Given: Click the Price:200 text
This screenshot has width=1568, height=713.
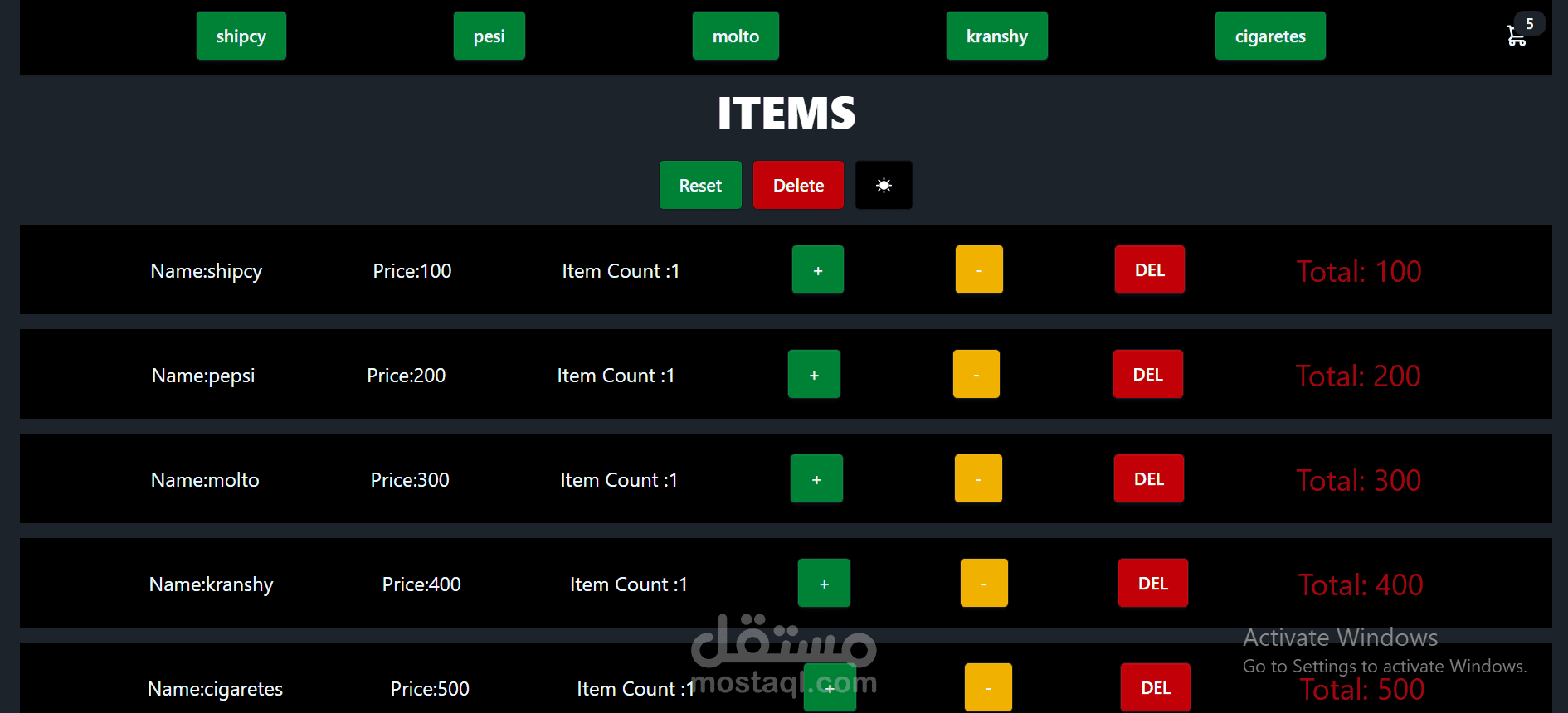Looking at the screenshot, I should point(407,376).
